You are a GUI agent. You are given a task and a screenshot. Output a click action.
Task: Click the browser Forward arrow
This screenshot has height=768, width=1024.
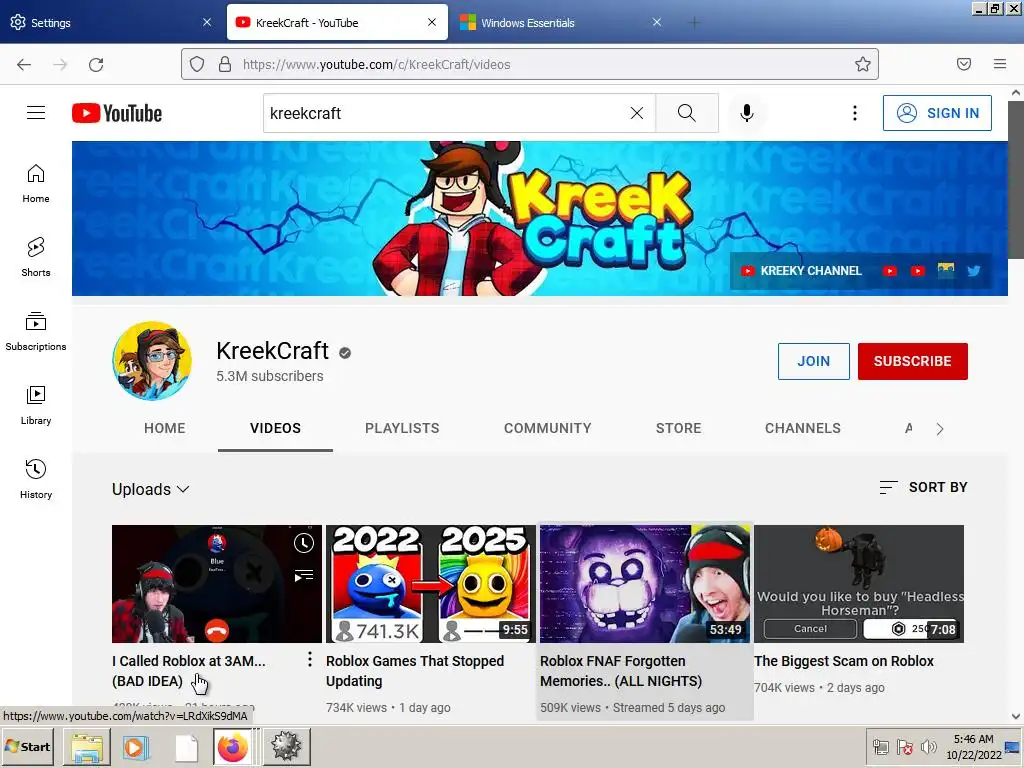coord(60,64)
